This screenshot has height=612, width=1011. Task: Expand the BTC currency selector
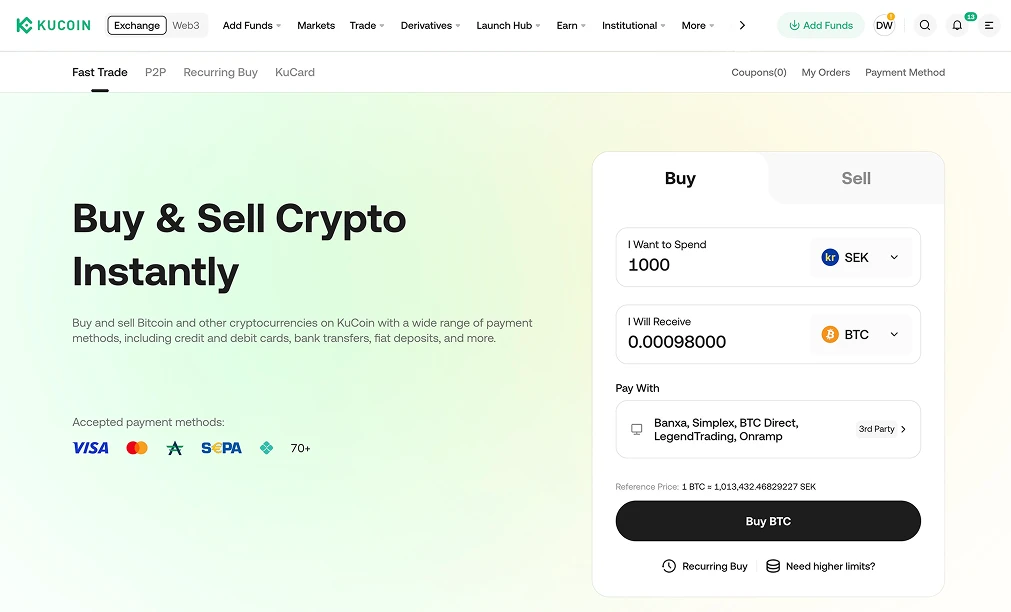tap(860, 334)
